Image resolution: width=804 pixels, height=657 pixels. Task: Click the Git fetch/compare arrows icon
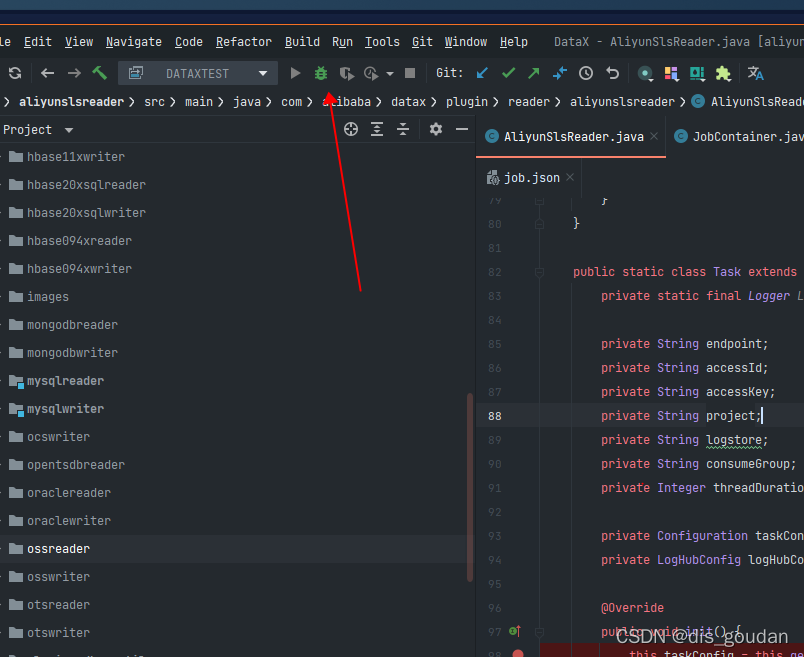[560, 73]
